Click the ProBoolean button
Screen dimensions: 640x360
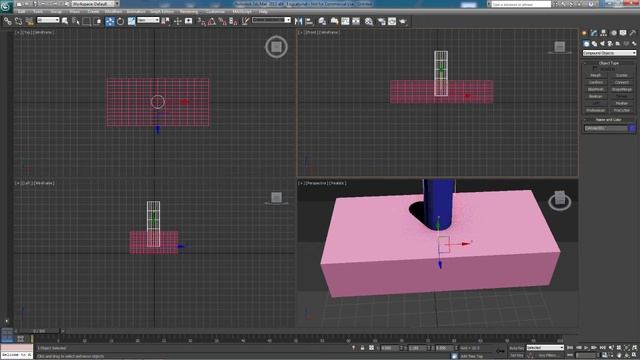(x=596, y=111)
